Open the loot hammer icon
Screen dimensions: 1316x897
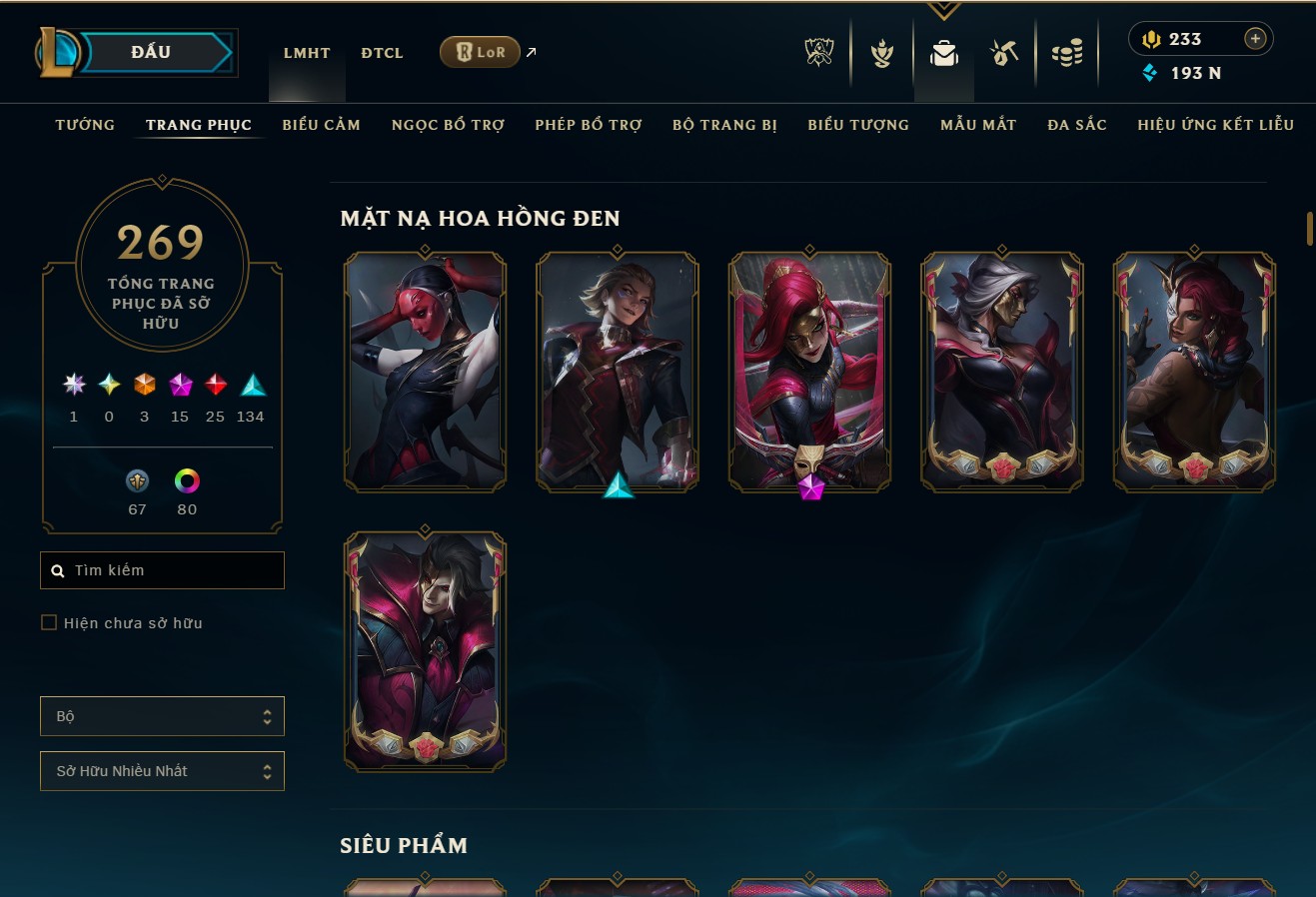click(x=1004, y=53)
